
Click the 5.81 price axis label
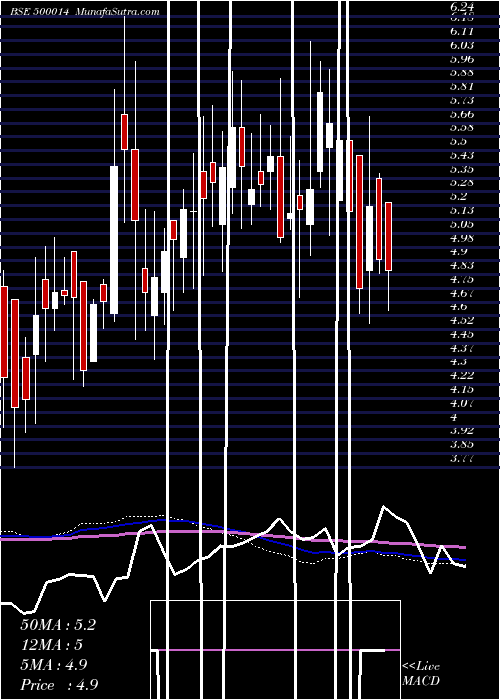click(x=461, y=86)
